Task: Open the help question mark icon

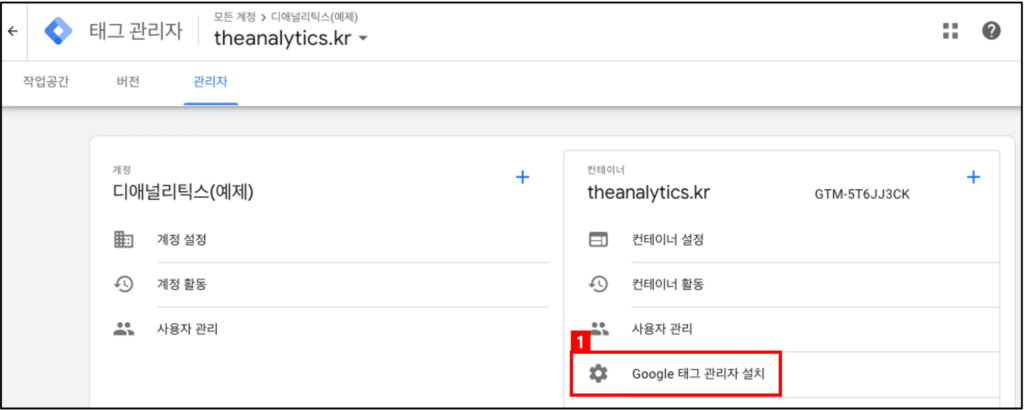Action: pos(991,31)
